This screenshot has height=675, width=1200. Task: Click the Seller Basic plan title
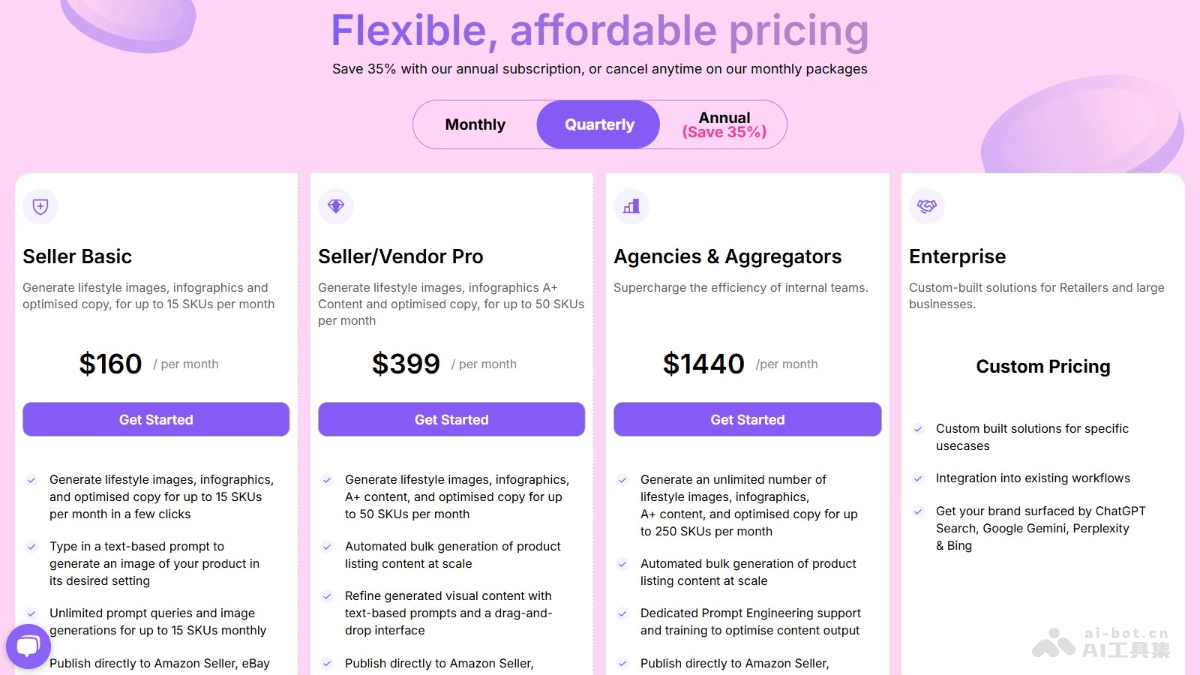pyautogui.click(x=78, y=257)
